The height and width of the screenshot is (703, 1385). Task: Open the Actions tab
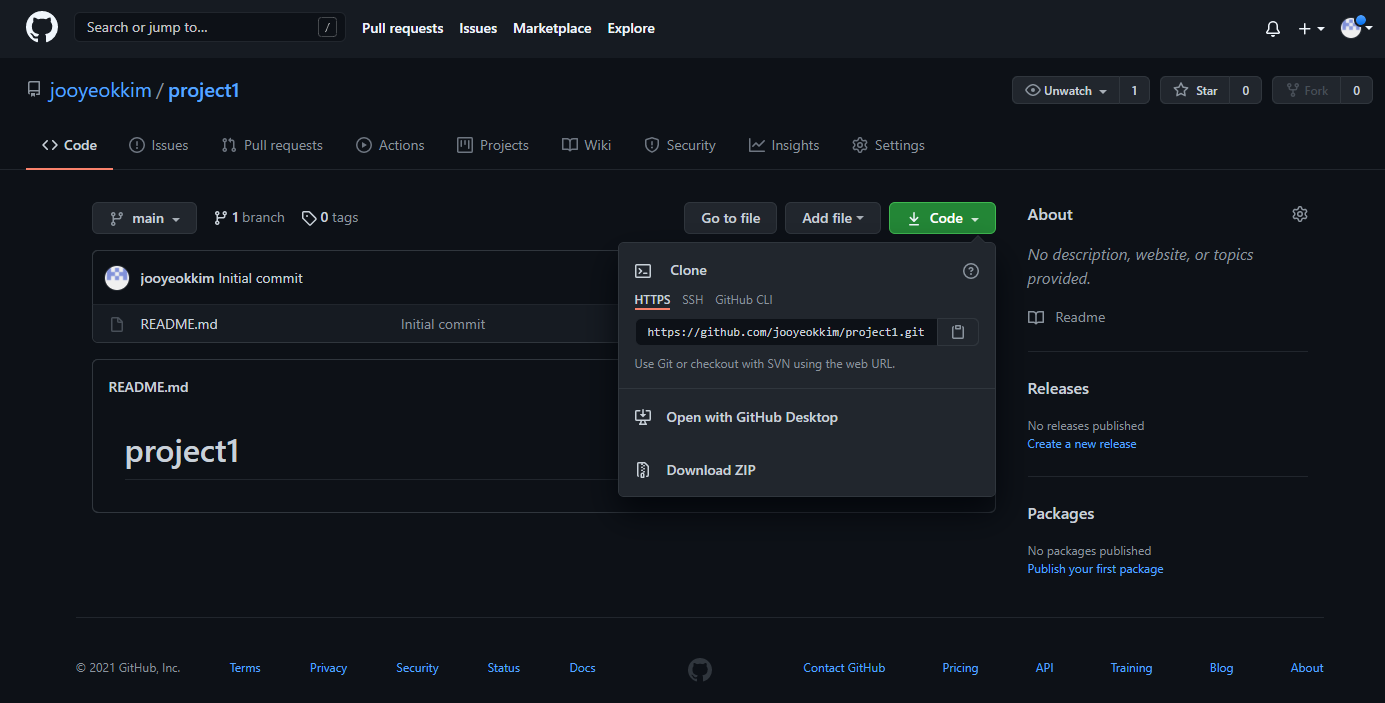390,145
